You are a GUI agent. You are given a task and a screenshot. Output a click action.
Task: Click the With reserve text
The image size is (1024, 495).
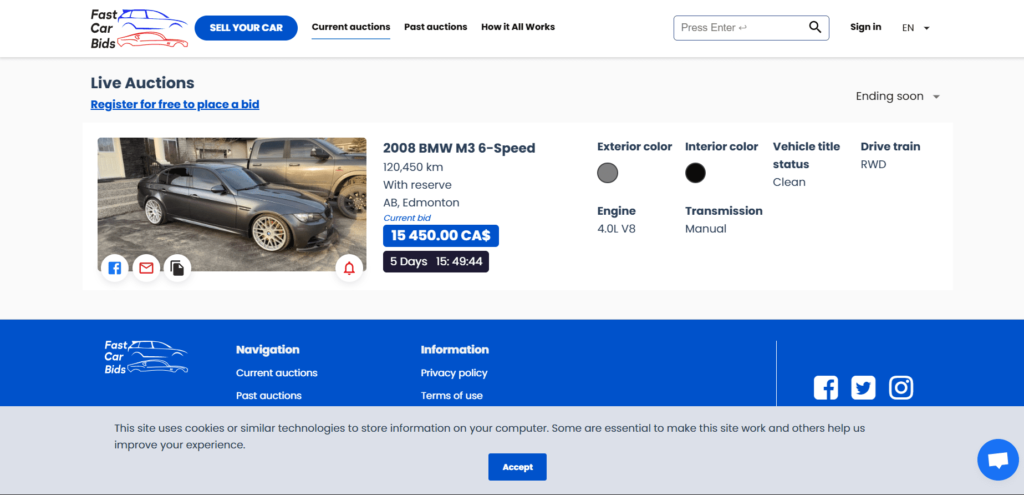(x=417, y=185)
